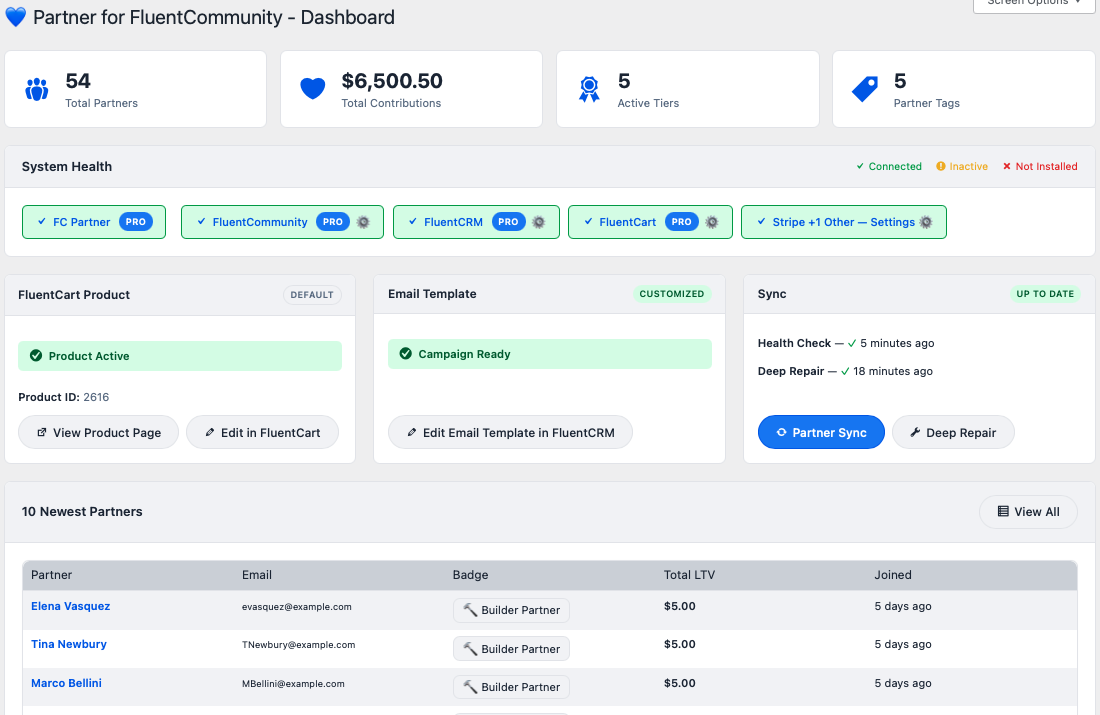
Task: Click the Total LTV column header
Action: tap(689, 575)
